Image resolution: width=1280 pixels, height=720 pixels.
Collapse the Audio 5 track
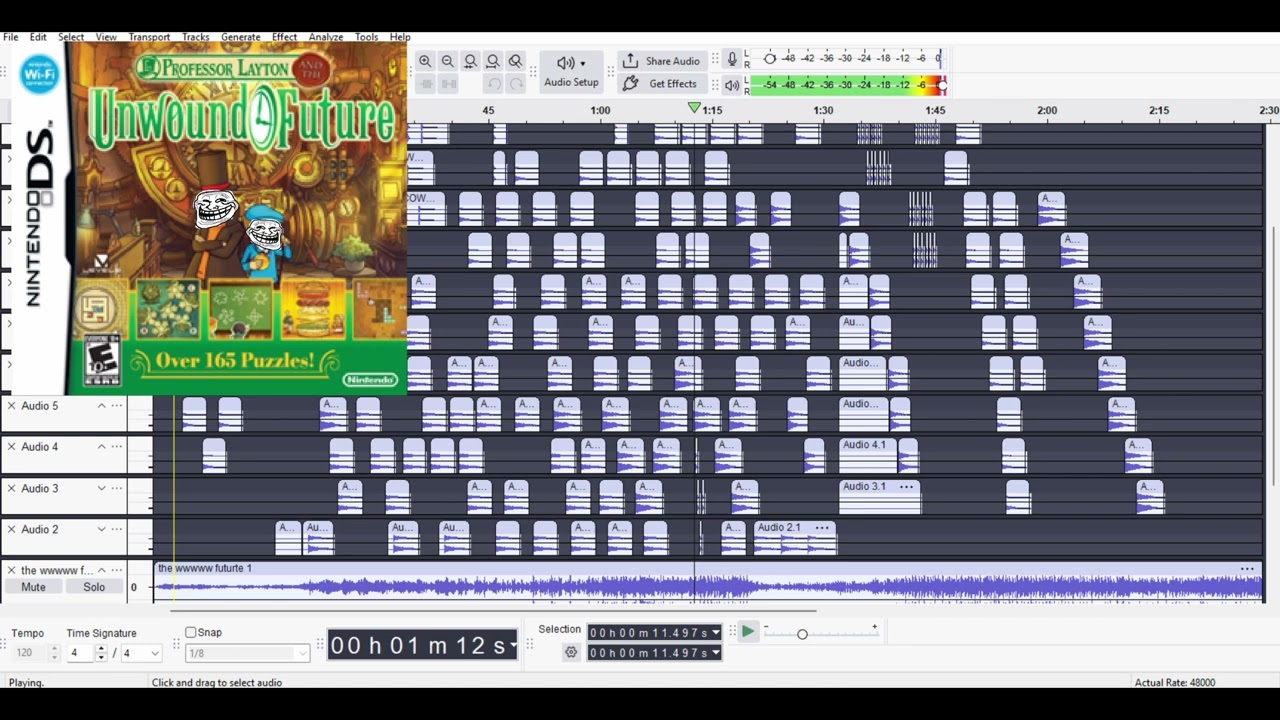coord(101,406)
